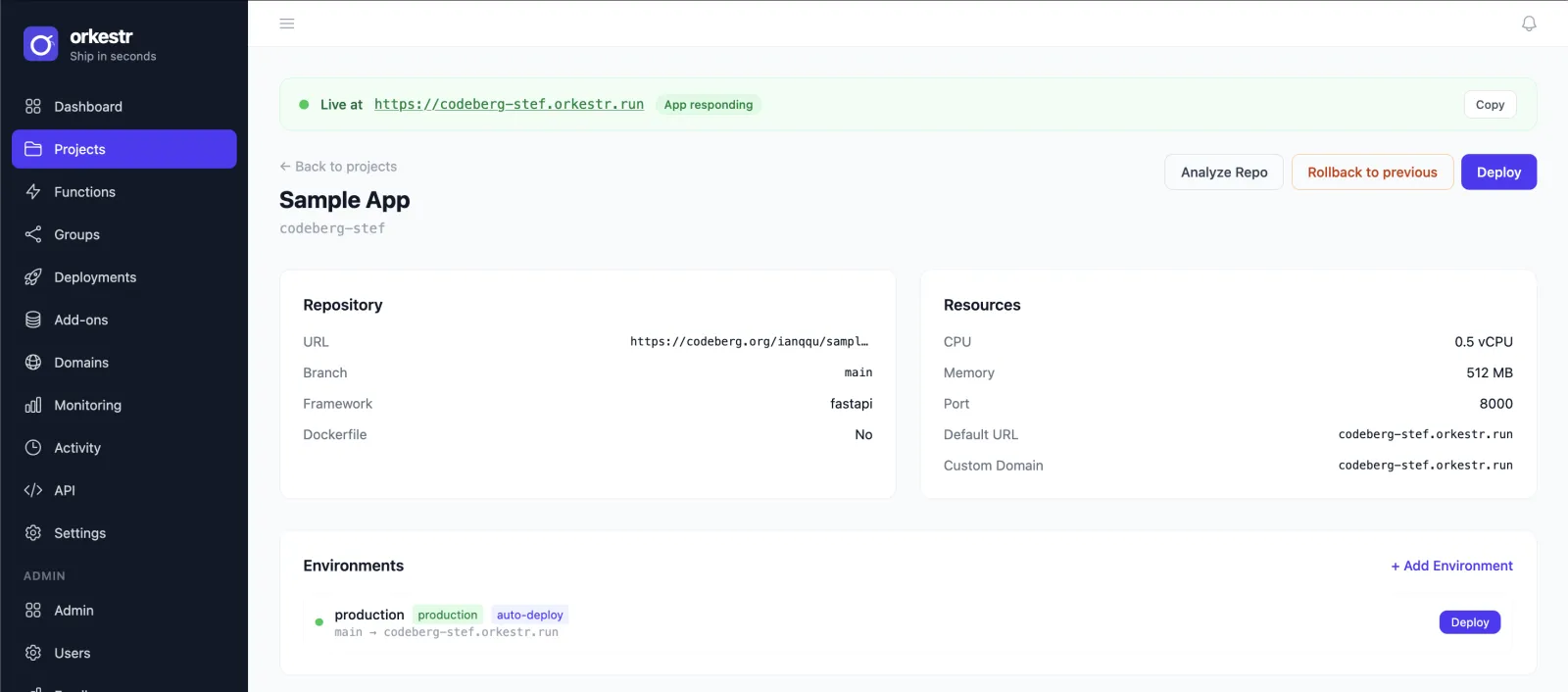Click the Dashboard grid icon in sidebar
The width and height of the screenshot is (1568, 692).
pos(33,106)
